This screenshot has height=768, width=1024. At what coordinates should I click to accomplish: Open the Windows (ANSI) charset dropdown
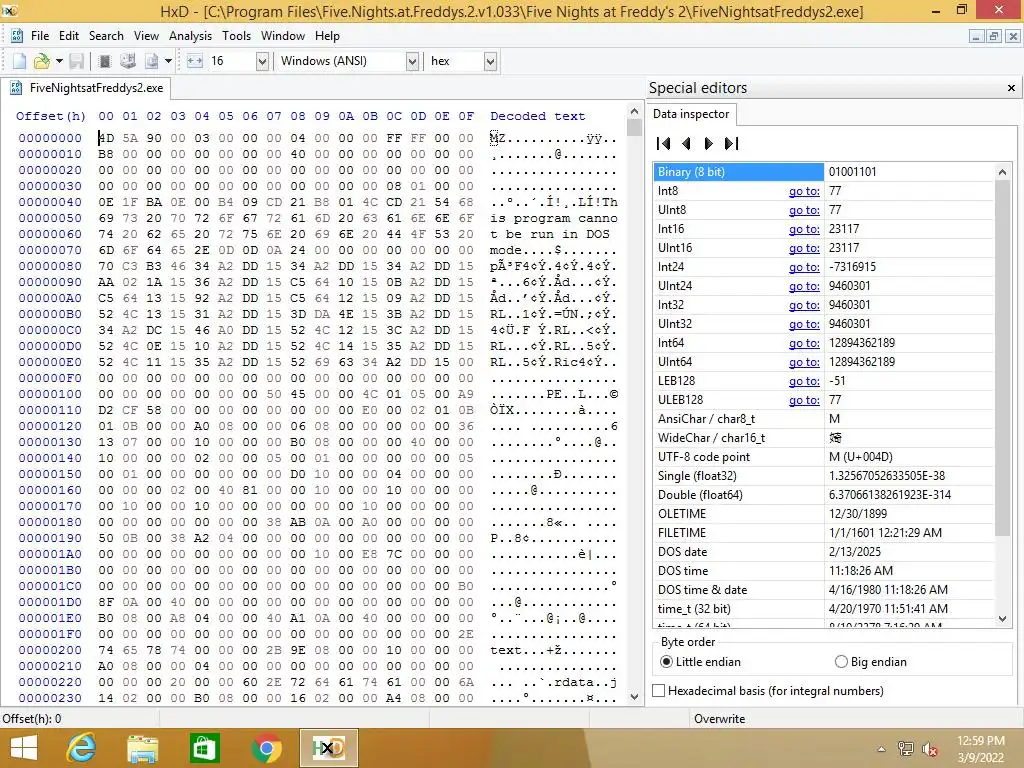click(412, 61)
